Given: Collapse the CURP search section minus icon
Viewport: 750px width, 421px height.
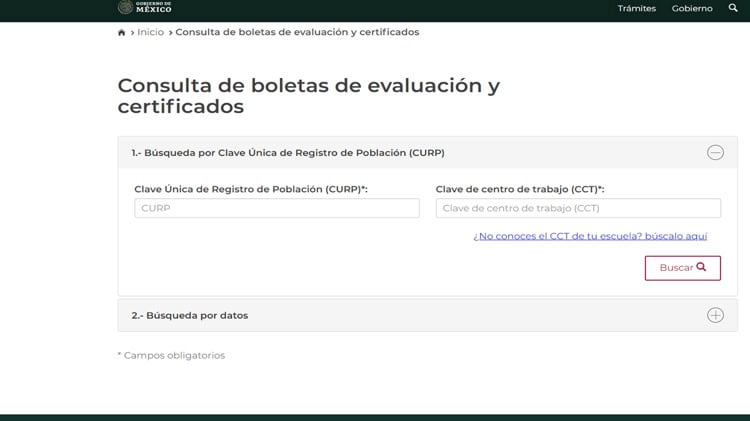Looking at the screenshot, I should 715,153.
